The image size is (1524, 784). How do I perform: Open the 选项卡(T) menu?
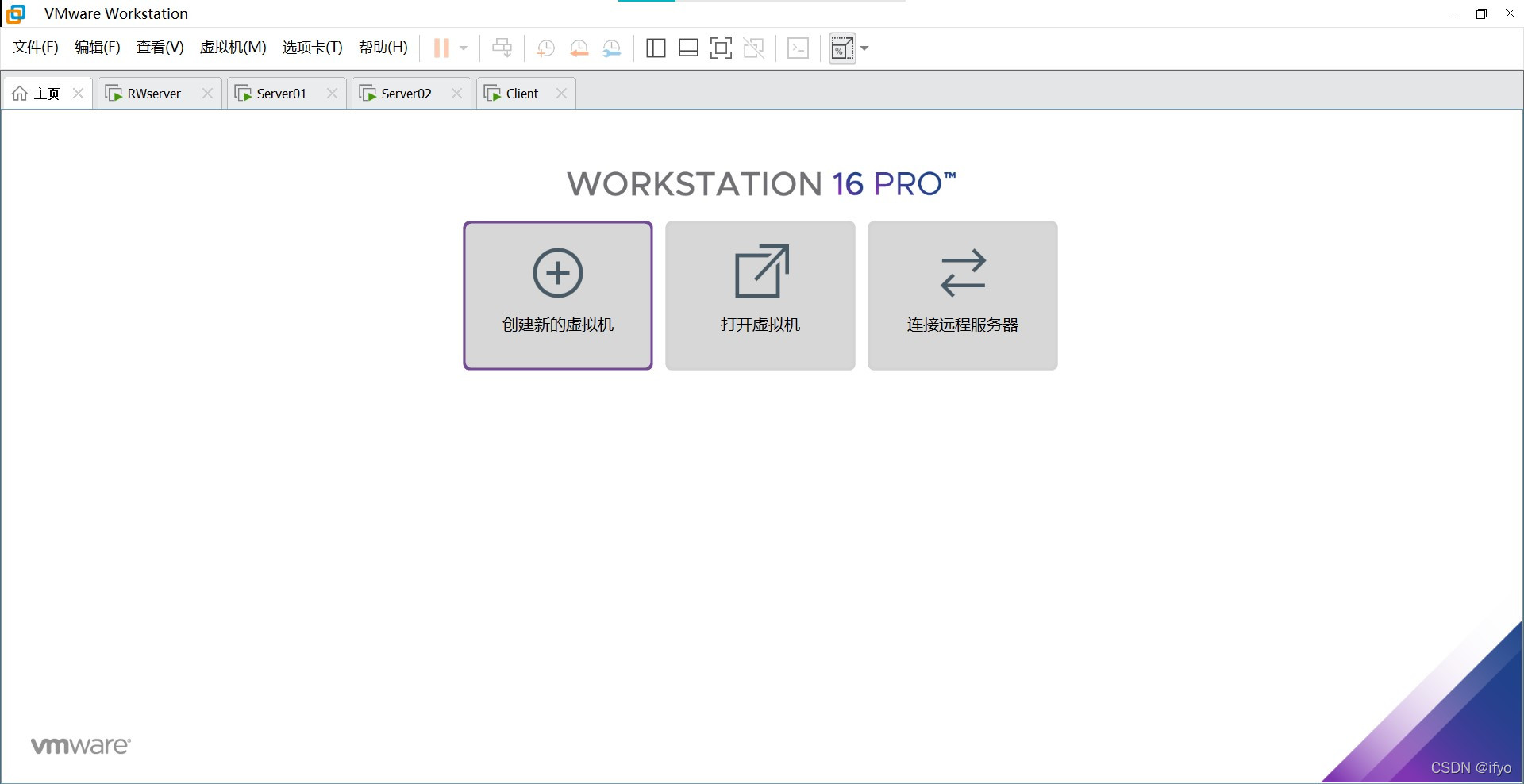click(x=313, y=48)
